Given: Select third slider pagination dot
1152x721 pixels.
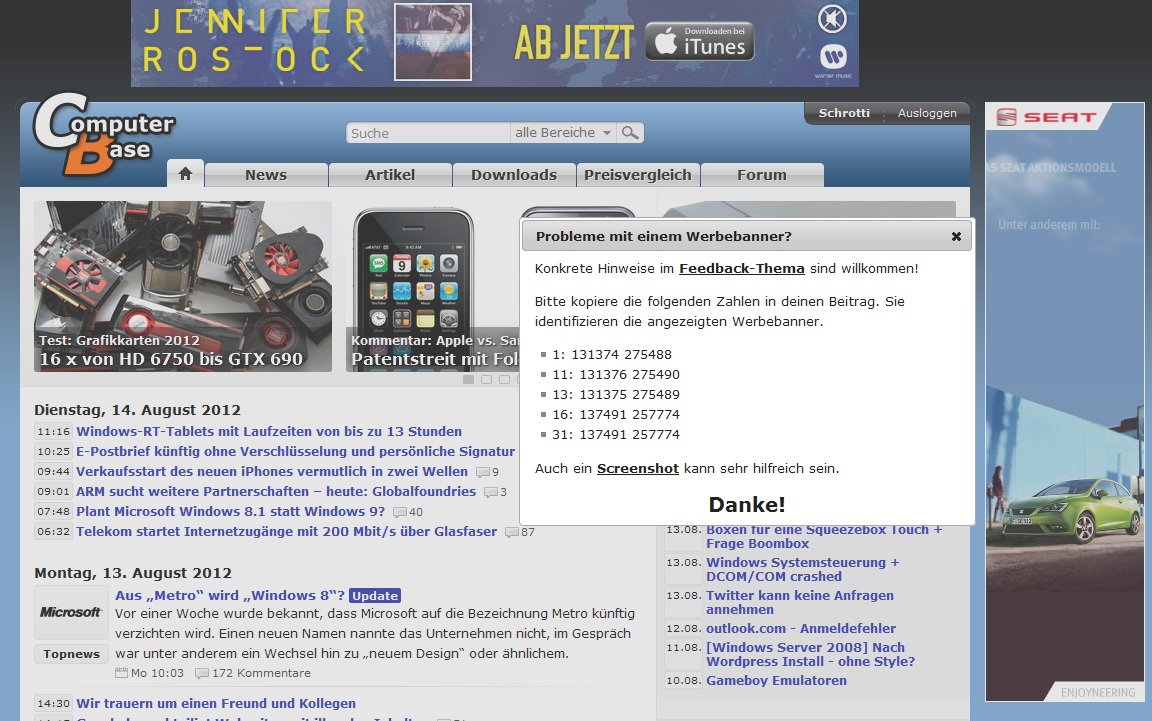Looking at the screenshot, I should [504, 379].
